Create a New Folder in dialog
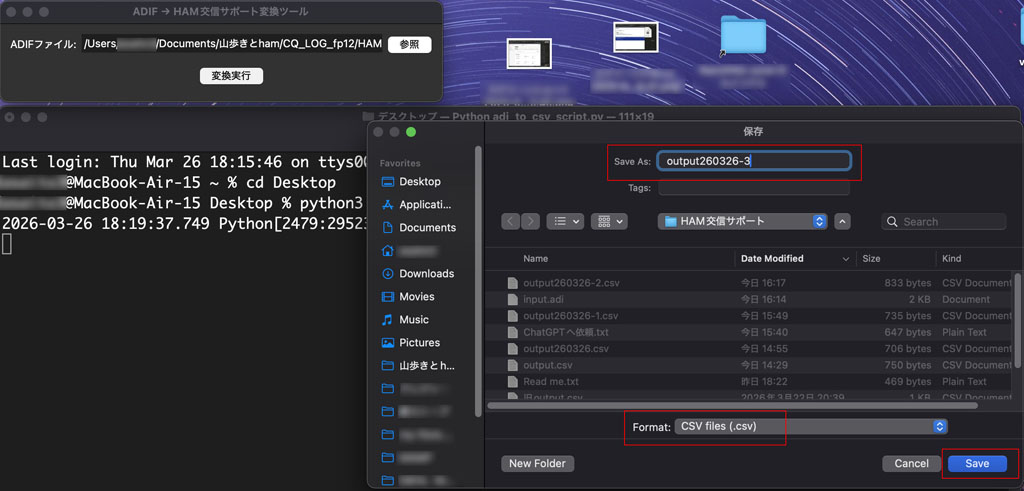 (537, 464)
